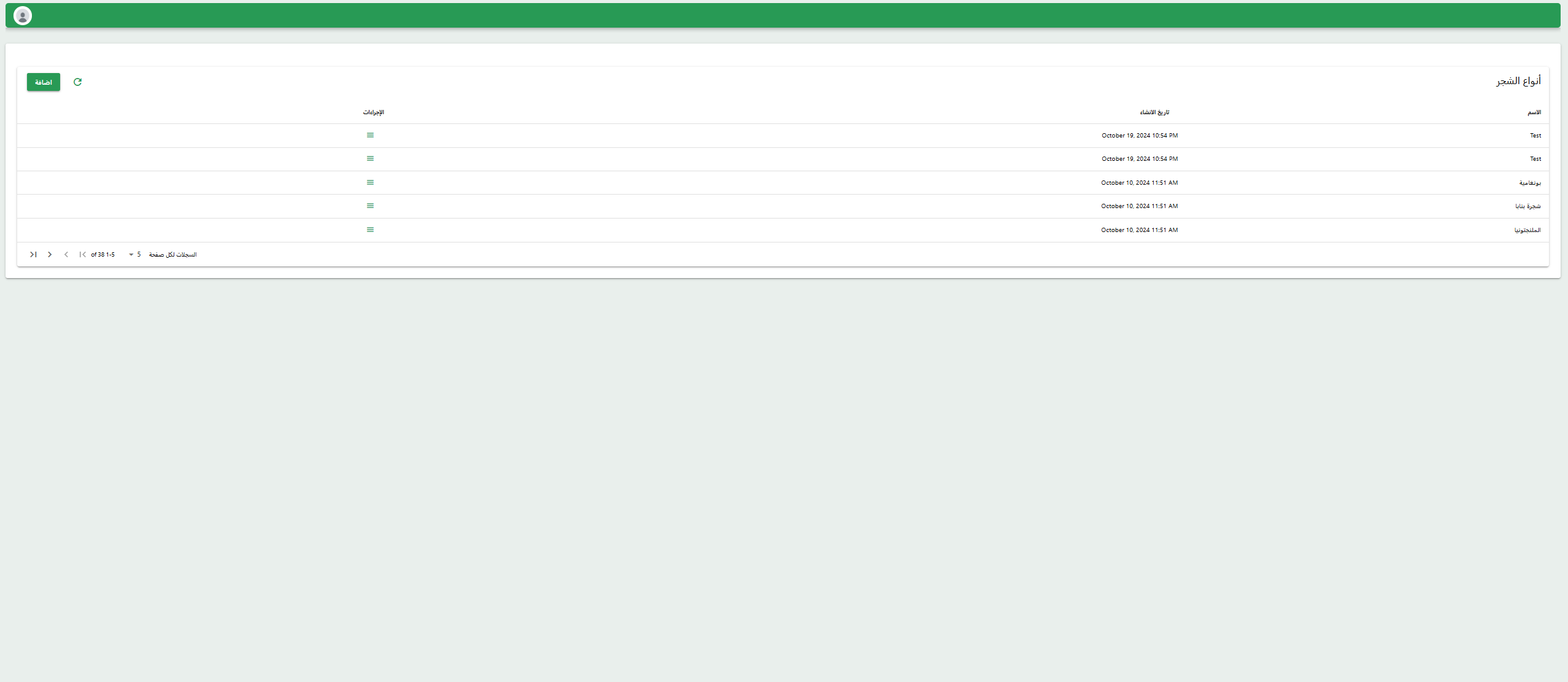1568x682 pixels.
Task: Sort by الاسم column header
Action: click(x=1534, y=112)
